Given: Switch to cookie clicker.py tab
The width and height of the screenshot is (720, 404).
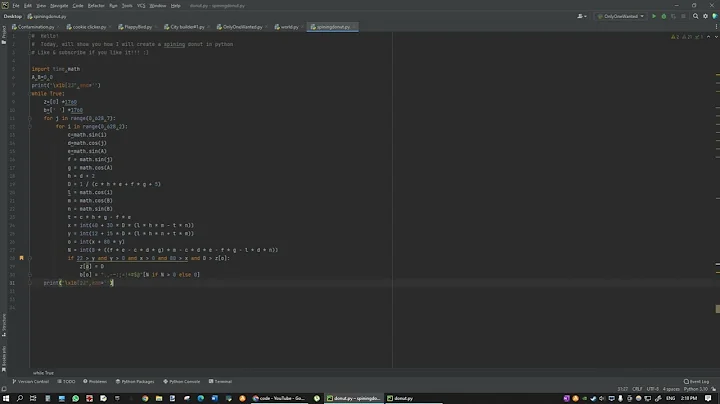Looking at the screenshot, I should point(89,27).
